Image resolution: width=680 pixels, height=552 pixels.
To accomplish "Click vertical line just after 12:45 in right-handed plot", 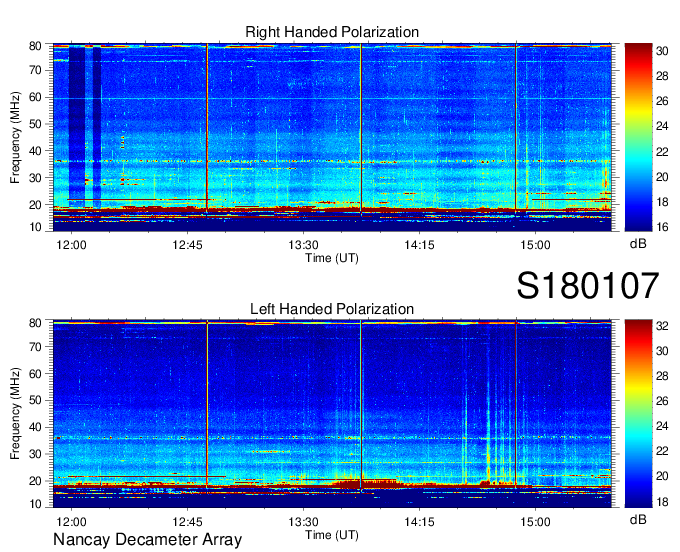I will pyautogui.click(x=207, y=128).
